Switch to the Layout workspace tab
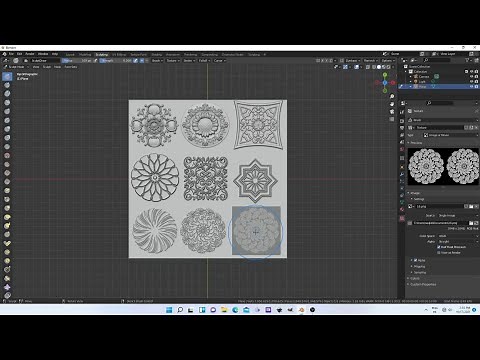Screen dimensions: 480x360 coord(70,55)
